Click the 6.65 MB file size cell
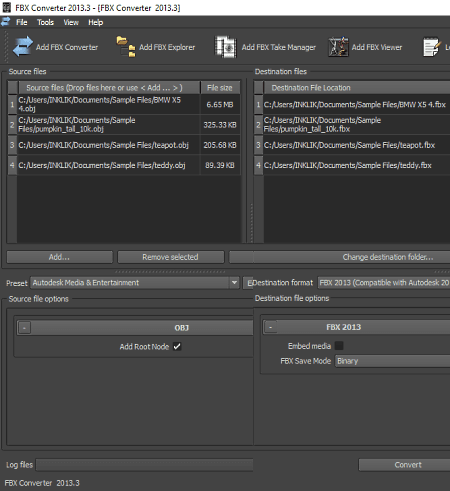This screenshot has width=450, height=491. (x=220, y=104)
